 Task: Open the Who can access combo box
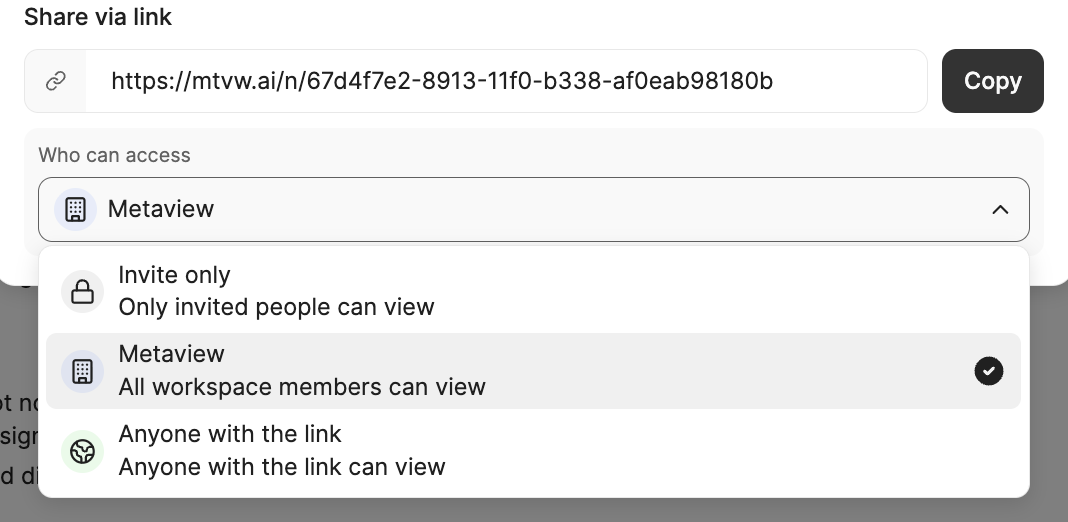point(533,209)
